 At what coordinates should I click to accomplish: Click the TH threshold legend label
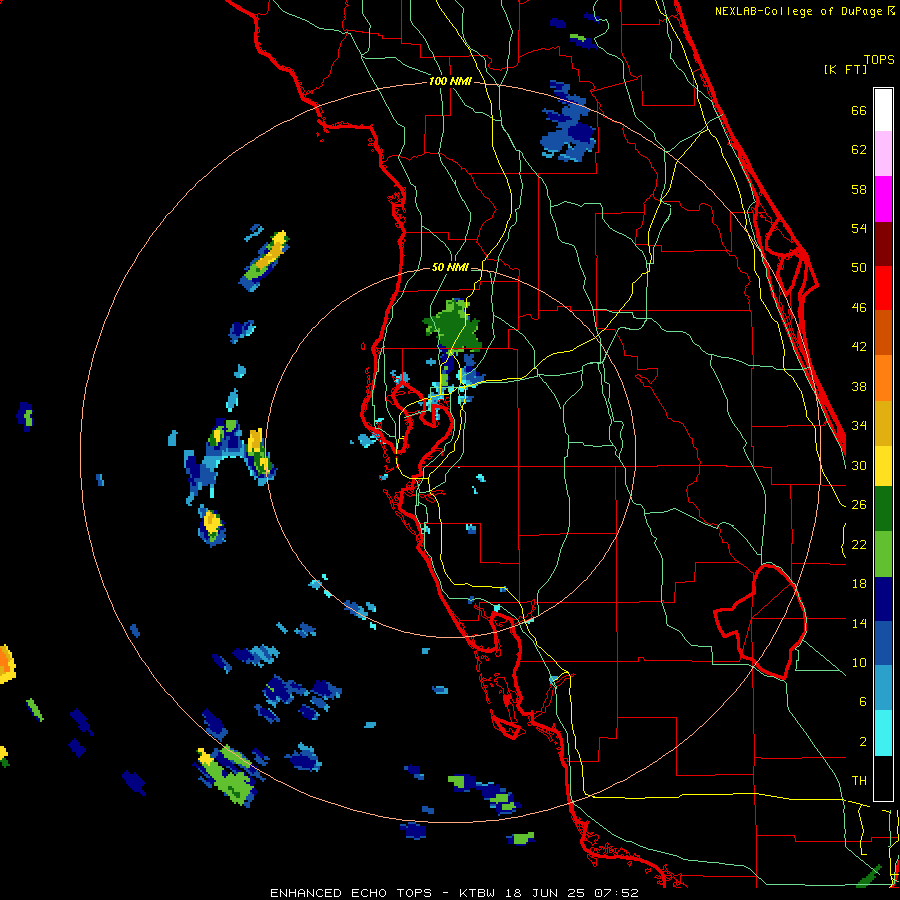(859, 781)
